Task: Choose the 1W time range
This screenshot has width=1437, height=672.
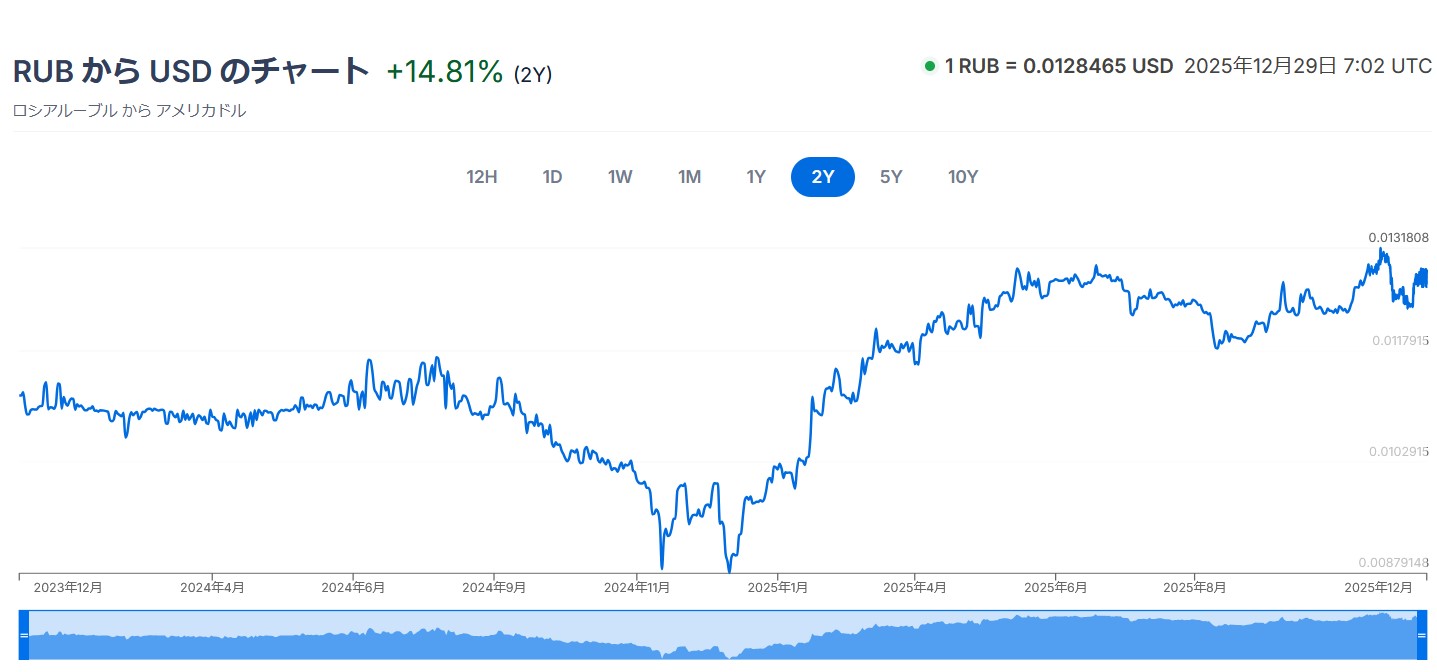Action: [x=620, y=177]
